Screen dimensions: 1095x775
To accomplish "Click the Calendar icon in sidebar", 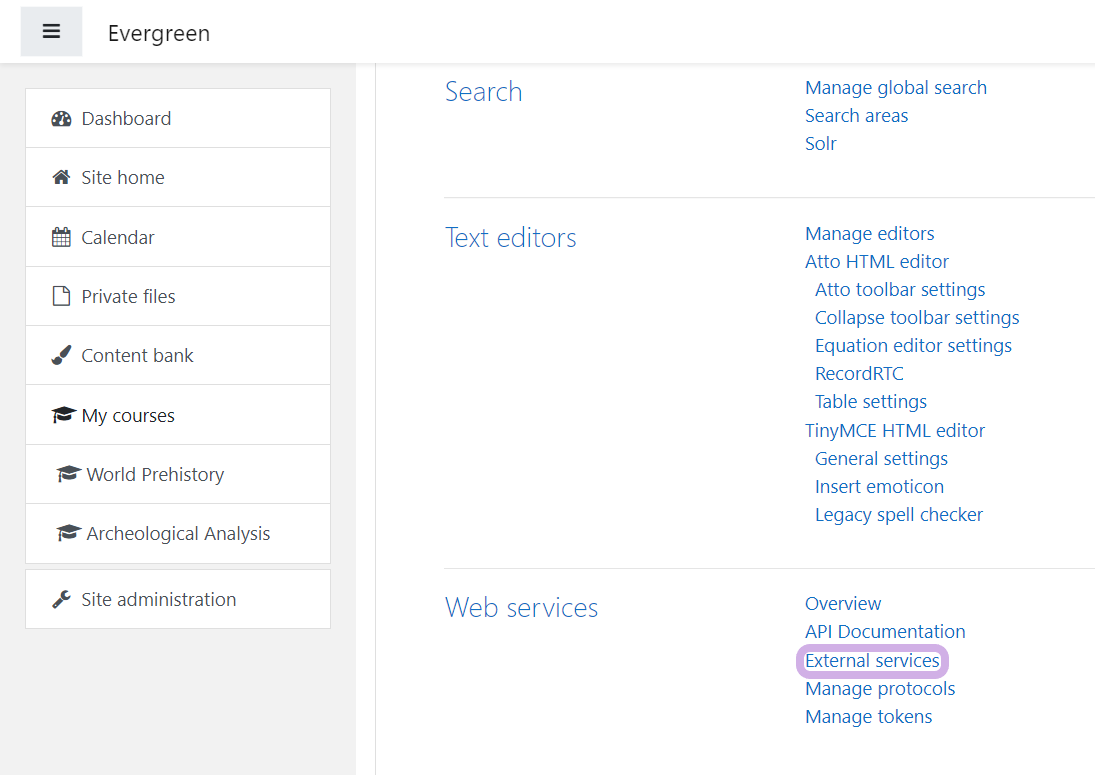I will pyautogui.click(x=62, y=238).
